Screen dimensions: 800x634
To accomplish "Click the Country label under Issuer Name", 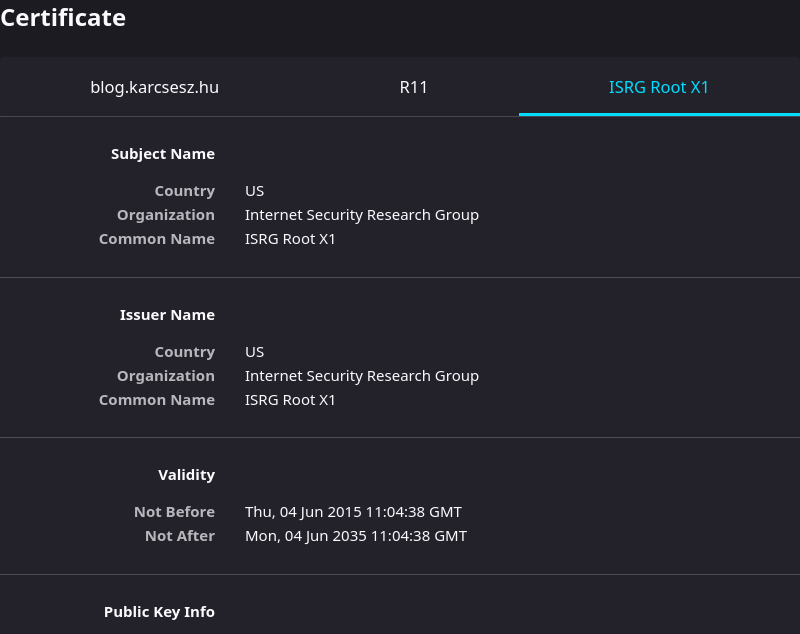I will (x=185, y=352).
